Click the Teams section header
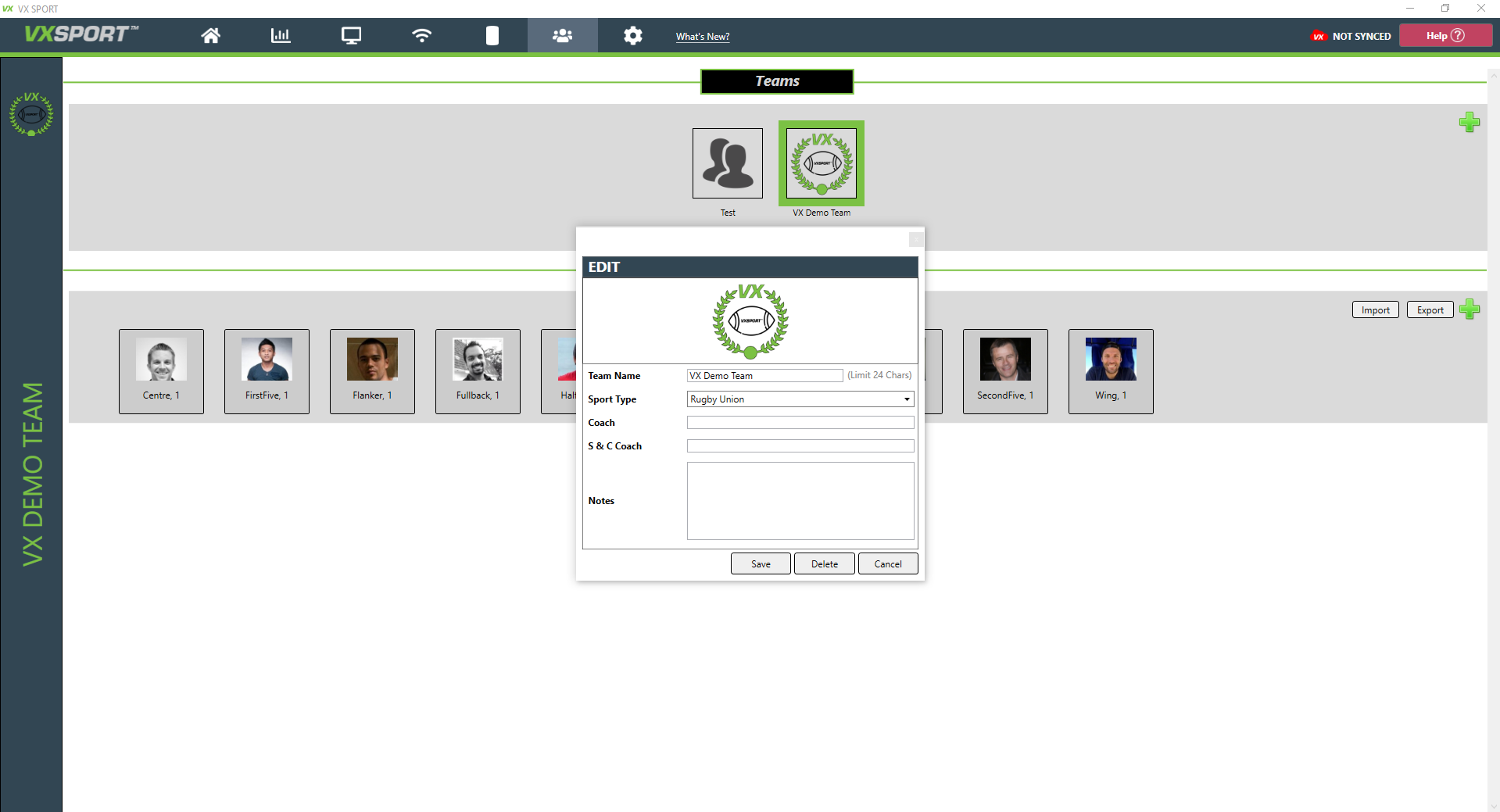 [777, 81]
